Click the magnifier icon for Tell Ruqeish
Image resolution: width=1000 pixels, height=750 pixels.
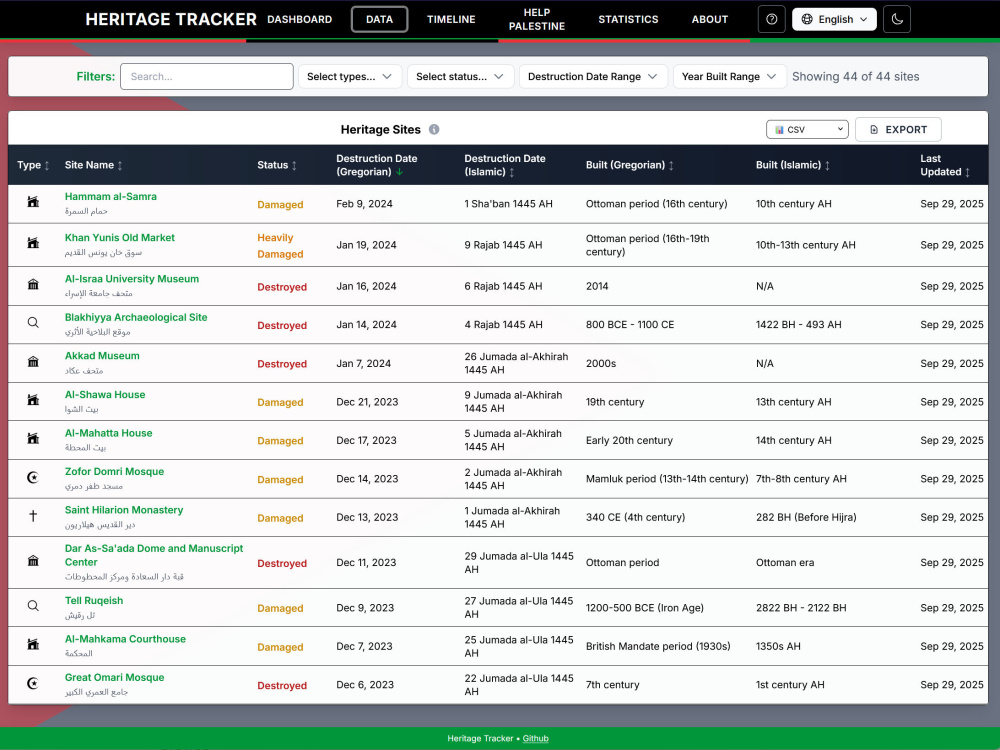click(33, 606)
